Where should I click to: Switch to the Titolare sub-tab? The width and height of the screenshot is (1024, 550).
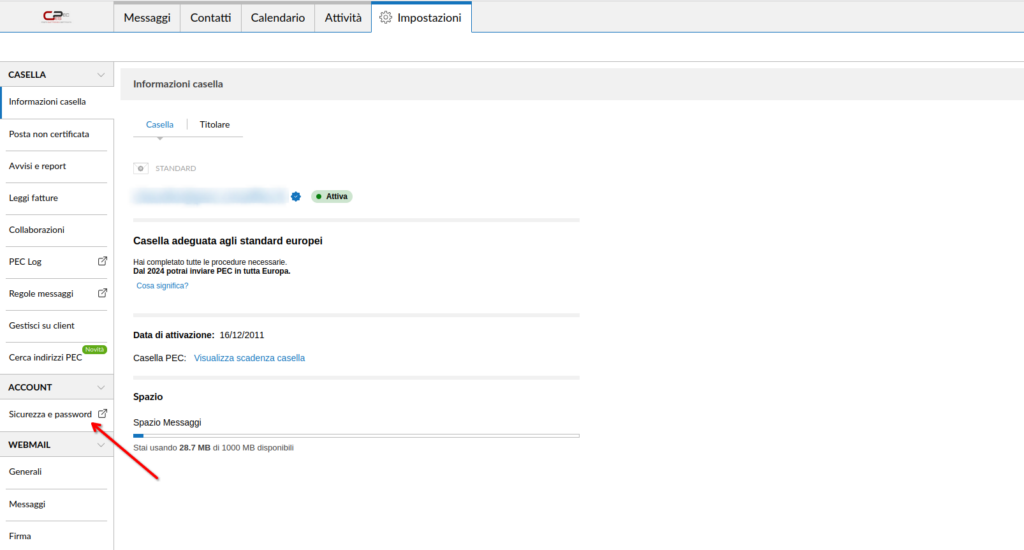(215, 125)
